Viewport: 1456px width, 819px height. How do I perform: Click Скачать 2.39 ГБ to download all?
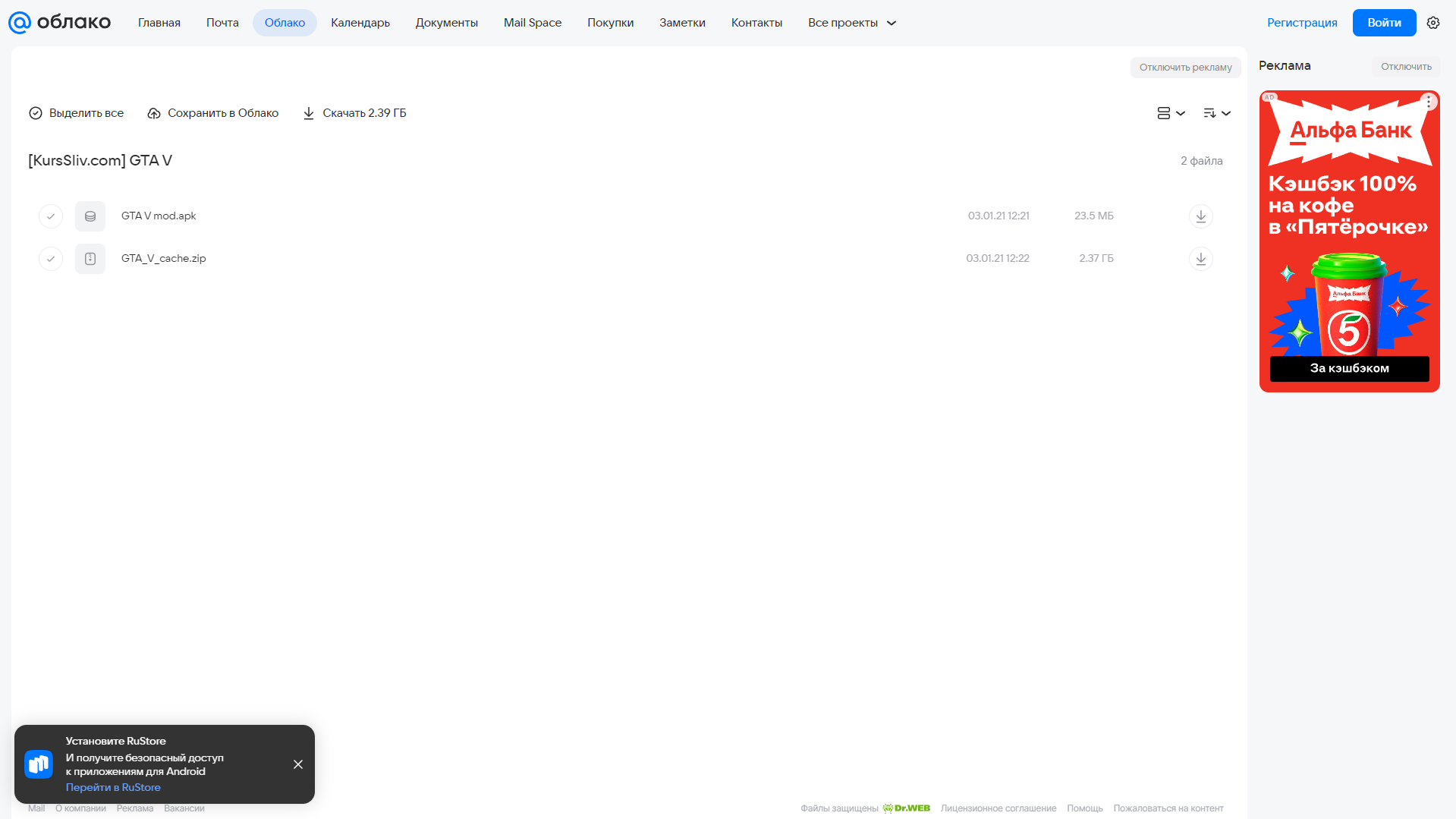[354, 113]
